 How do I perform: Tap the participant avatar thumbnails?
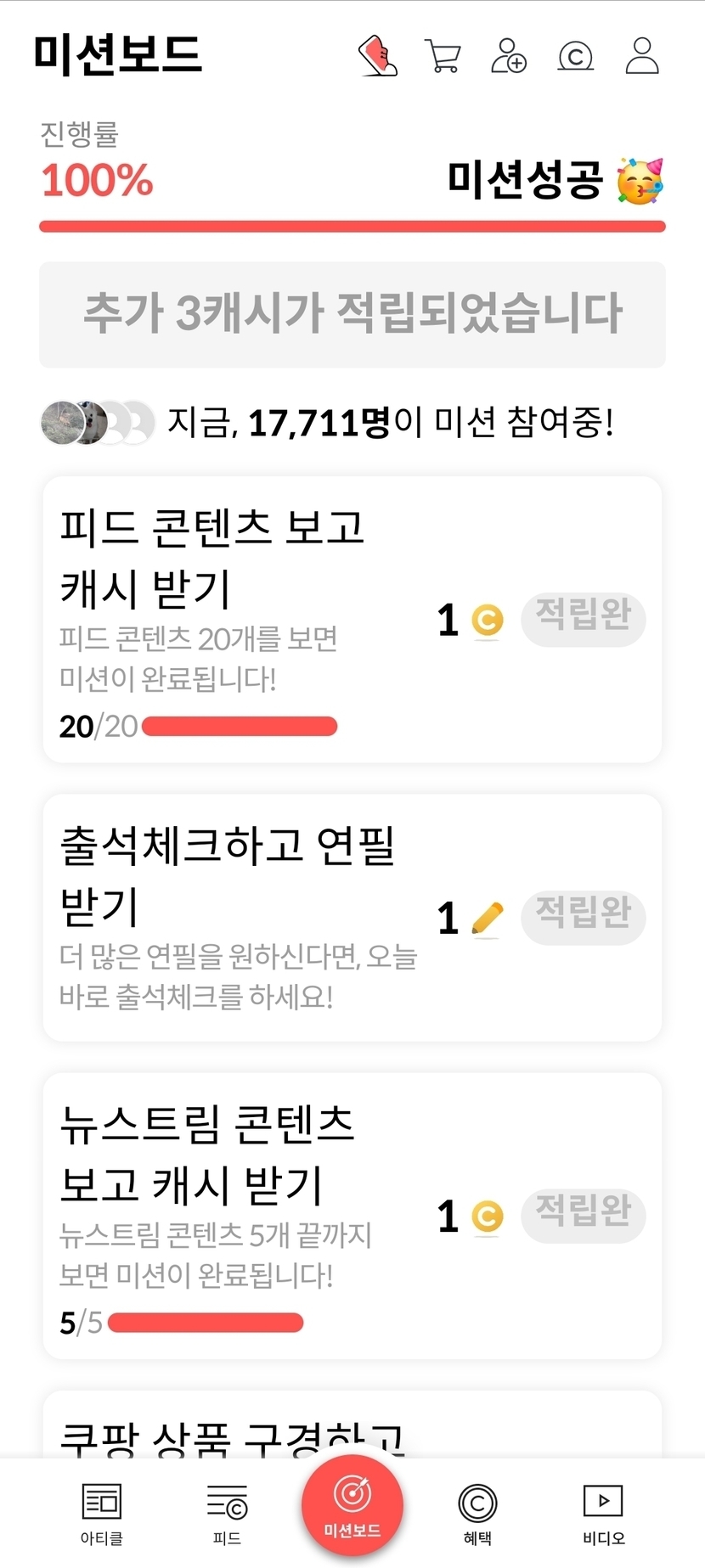pyautogui.click(x=98, y=422)
